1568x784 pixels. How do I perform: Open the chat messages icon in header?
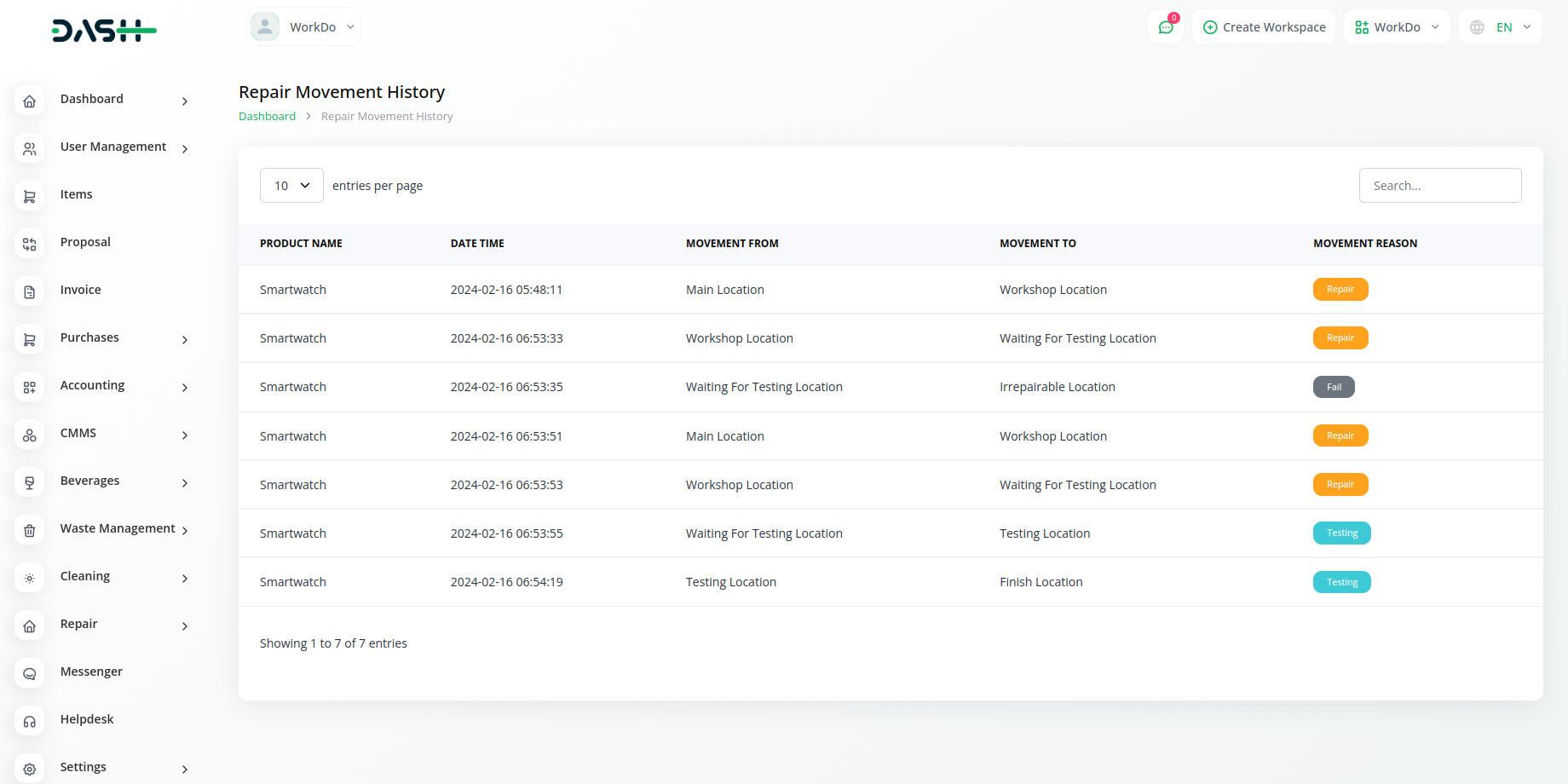1166,27
